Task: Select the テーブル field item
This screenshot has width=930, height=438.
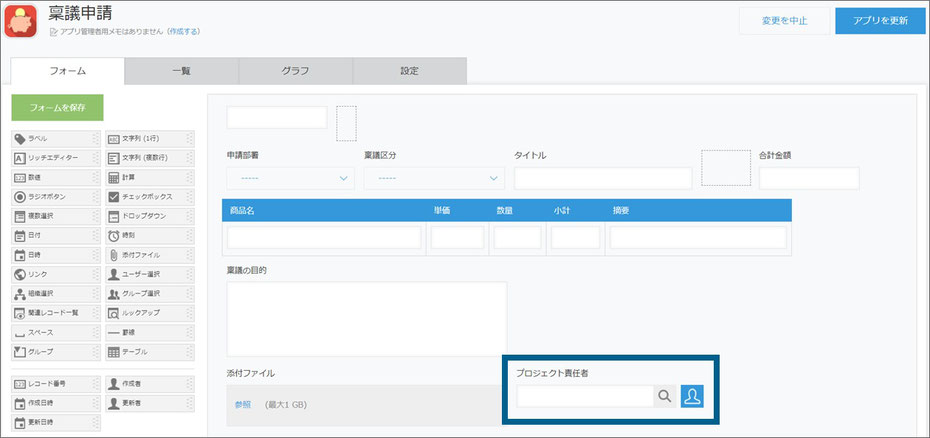Action: pos(145,352)
